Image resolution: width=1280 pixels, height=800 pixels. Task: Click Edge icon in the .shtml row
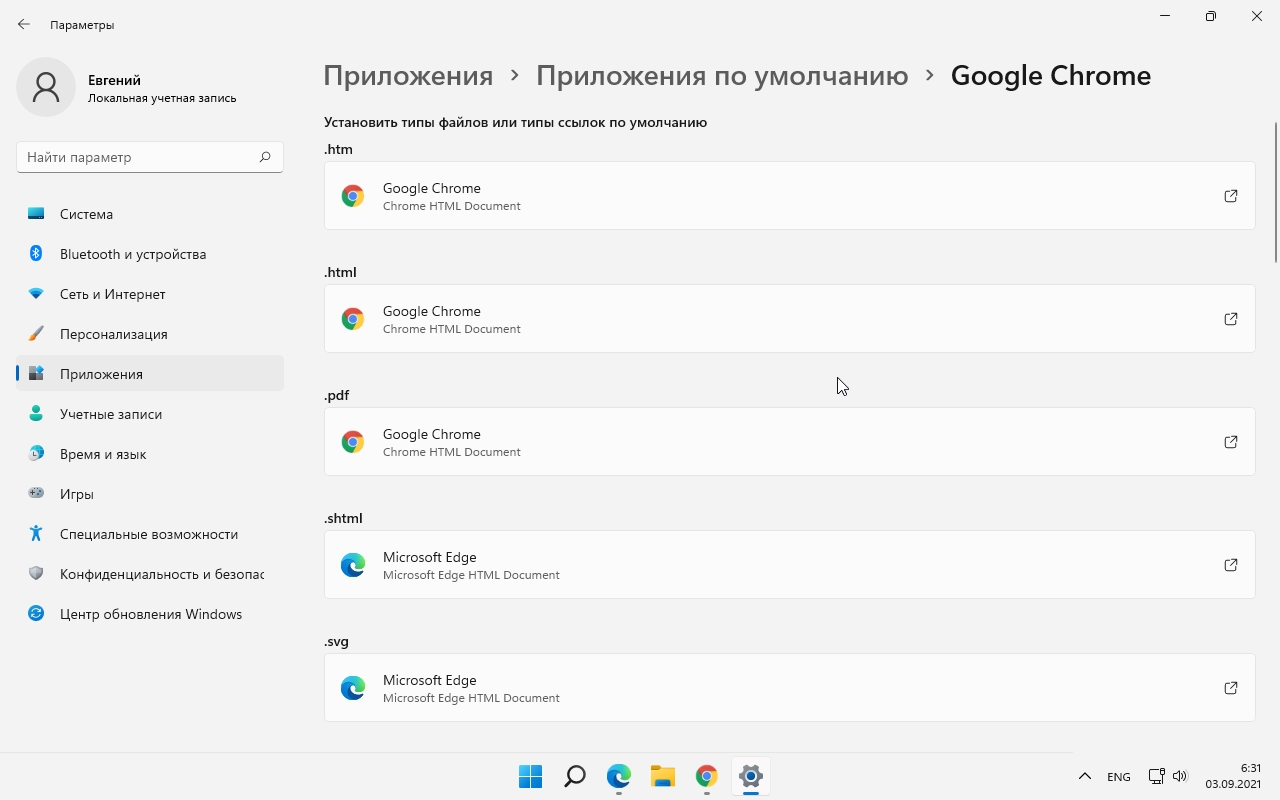(x=353, y=565)
